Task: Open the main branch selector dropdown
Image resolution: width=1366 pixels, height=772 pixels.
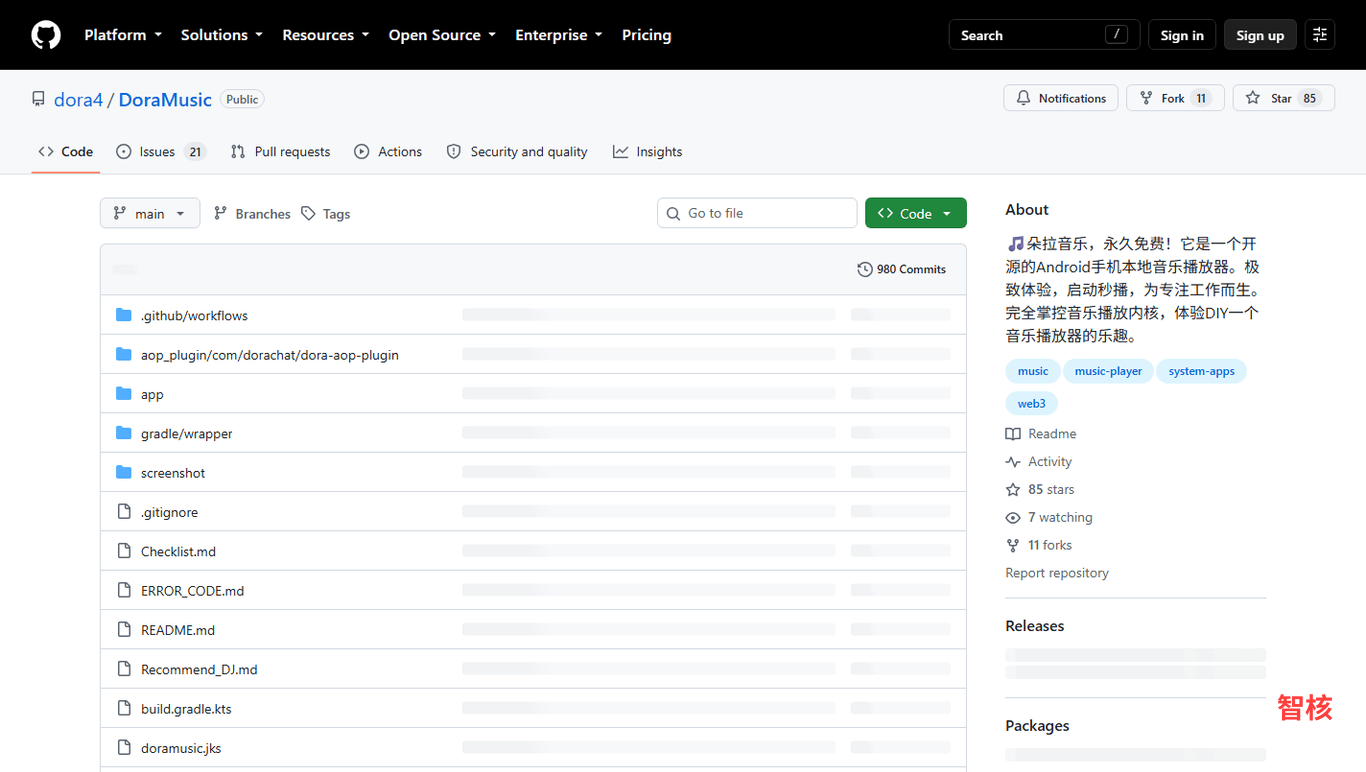Action: pos(150,213)
